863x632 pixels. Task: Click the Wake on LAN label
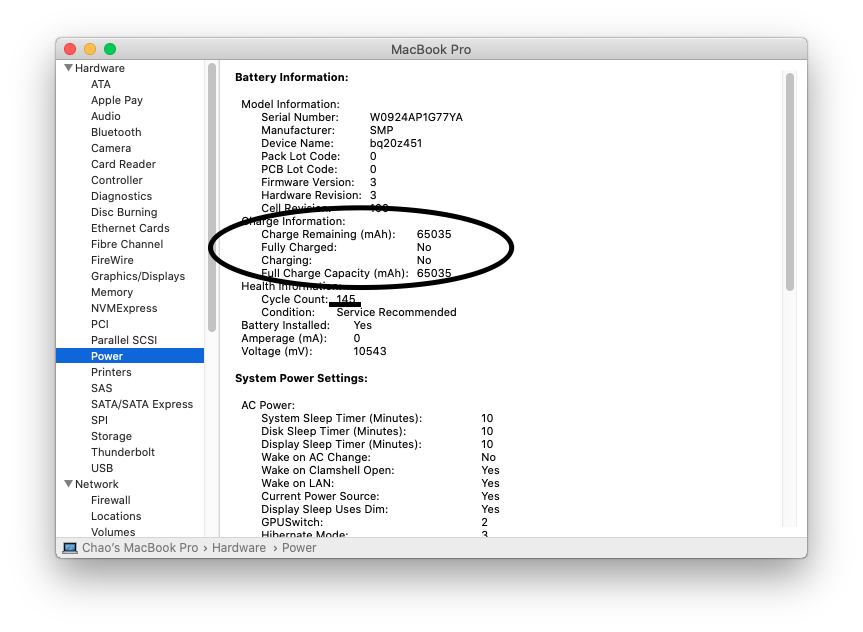tap(297, 482)
